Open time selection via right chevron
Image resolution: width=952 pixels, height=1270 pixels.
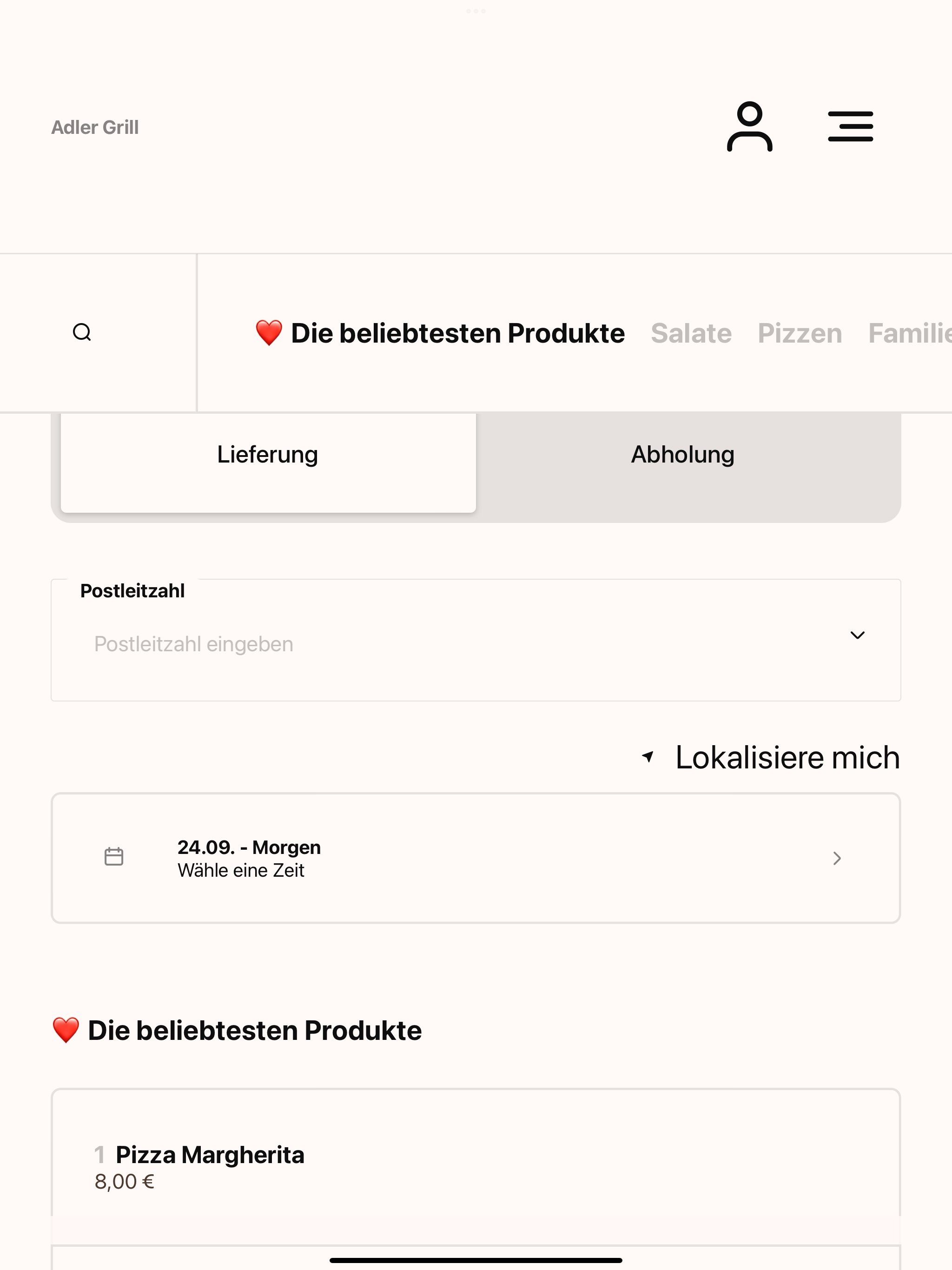click(837, 858)
